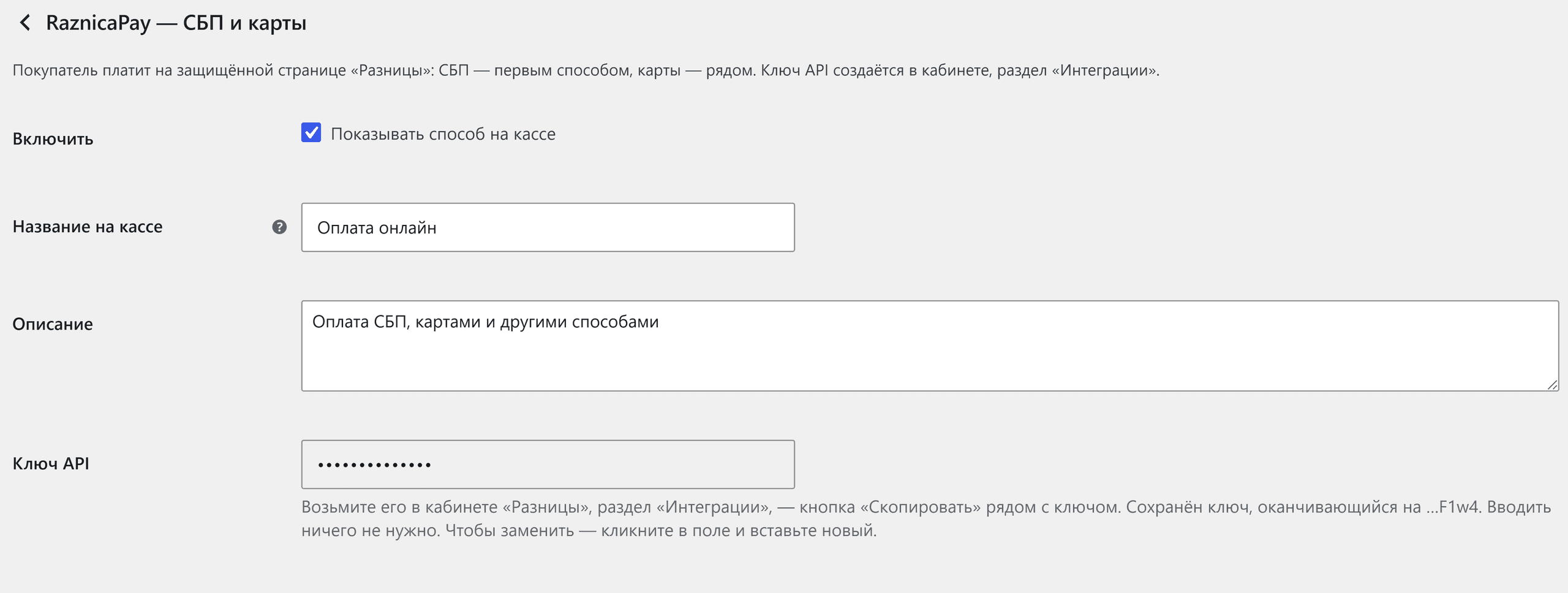Click the Название на кассе label
Viewport: 1568px width, 593px height.
coord(88,227)
